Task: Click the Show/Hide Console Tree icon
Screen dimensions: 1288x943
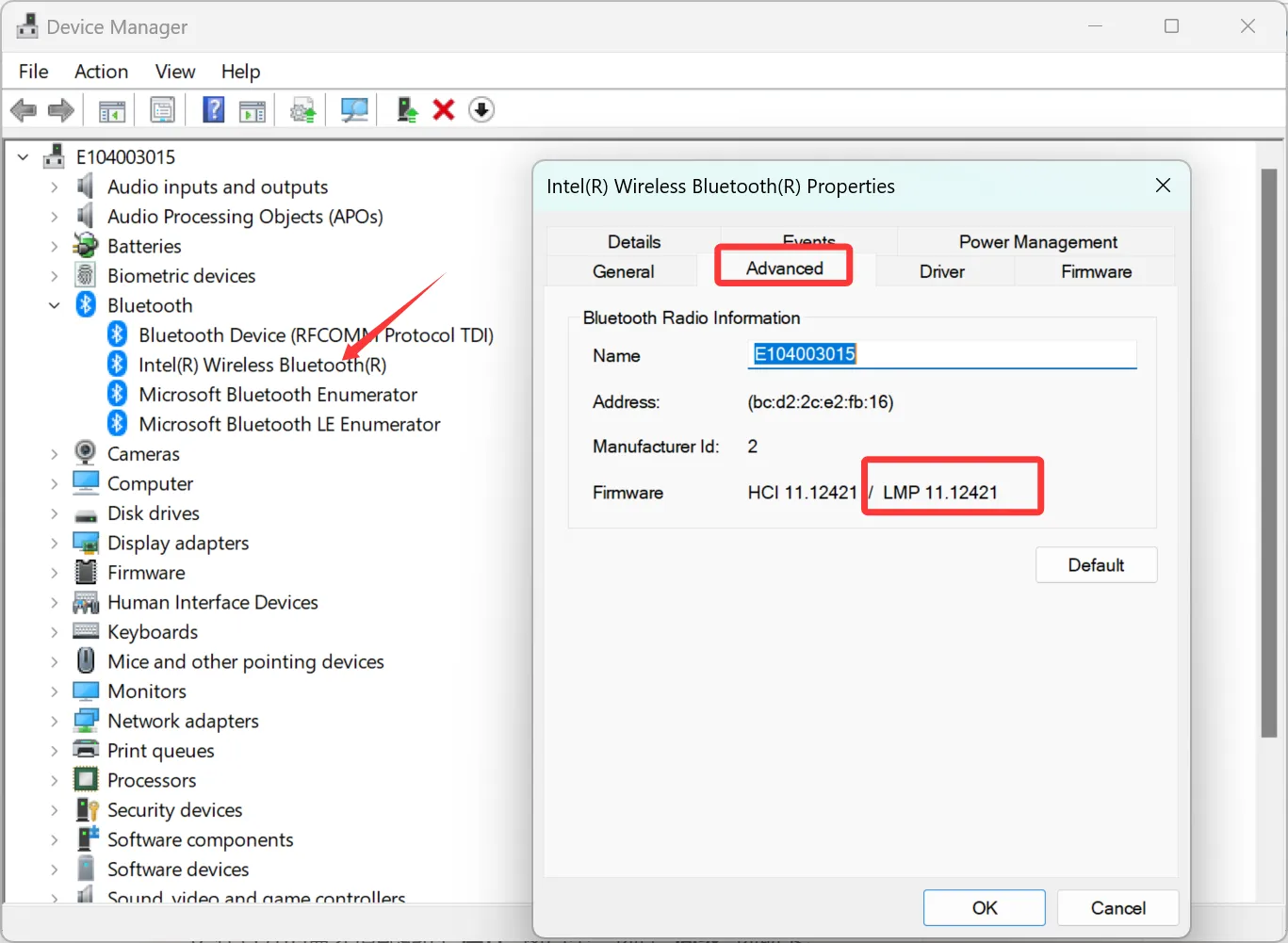Action: pyautogui.click(x=112, y=110)
